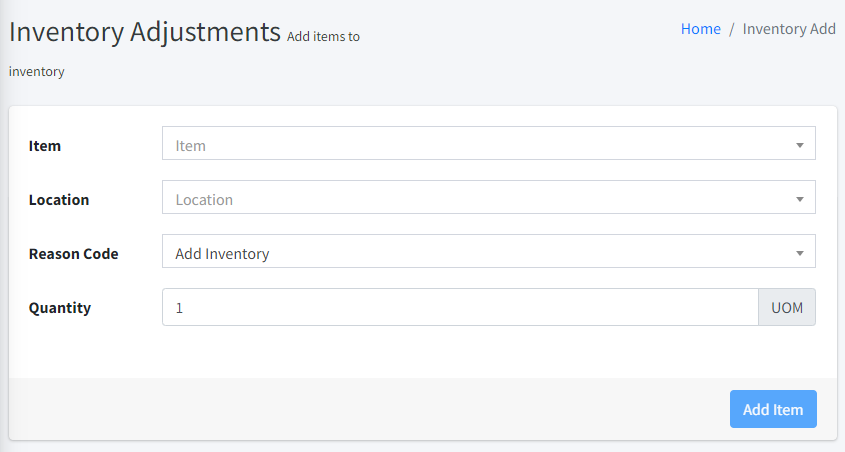Viewport: 845px width, 452px height.
Task: Open the Location select box
Action: point(480,200)
